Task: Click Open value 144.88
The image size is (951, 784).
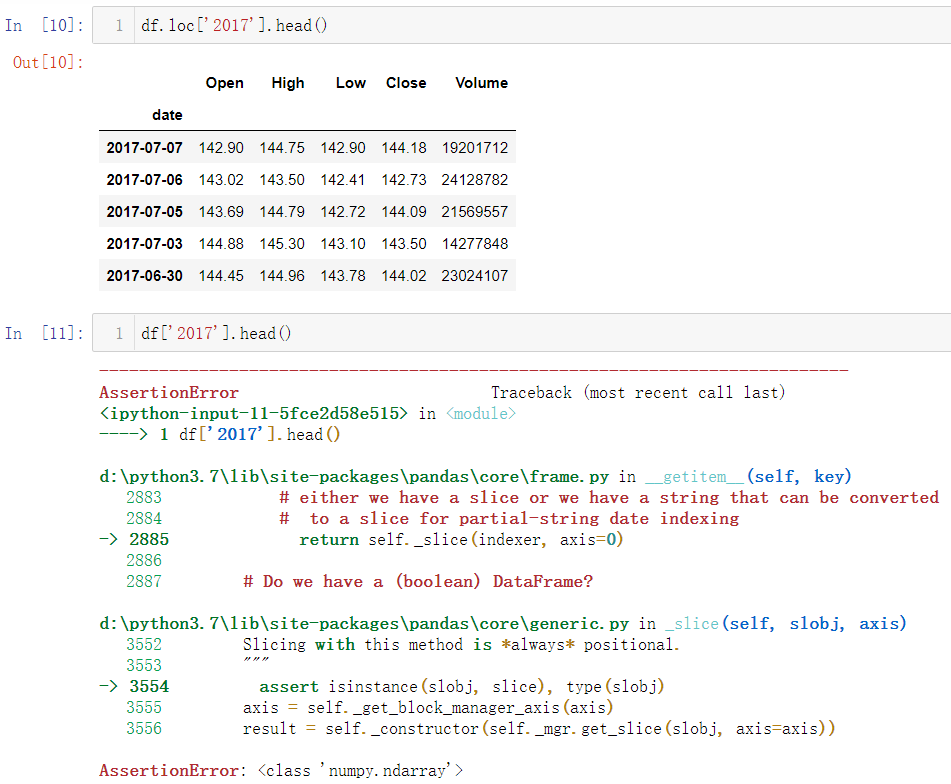Action: coord(221,244)
